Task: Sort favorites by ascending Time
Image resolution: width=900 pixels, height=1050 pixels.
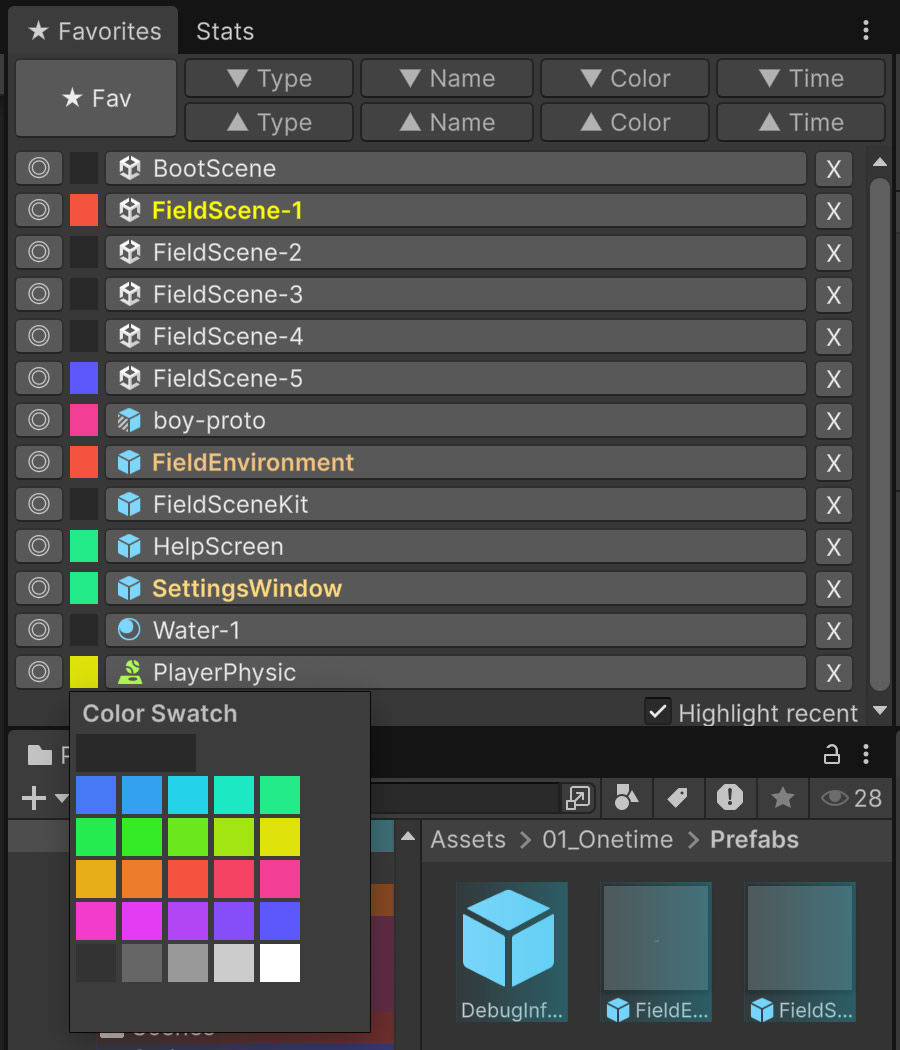Action: [x=800, y=122]
